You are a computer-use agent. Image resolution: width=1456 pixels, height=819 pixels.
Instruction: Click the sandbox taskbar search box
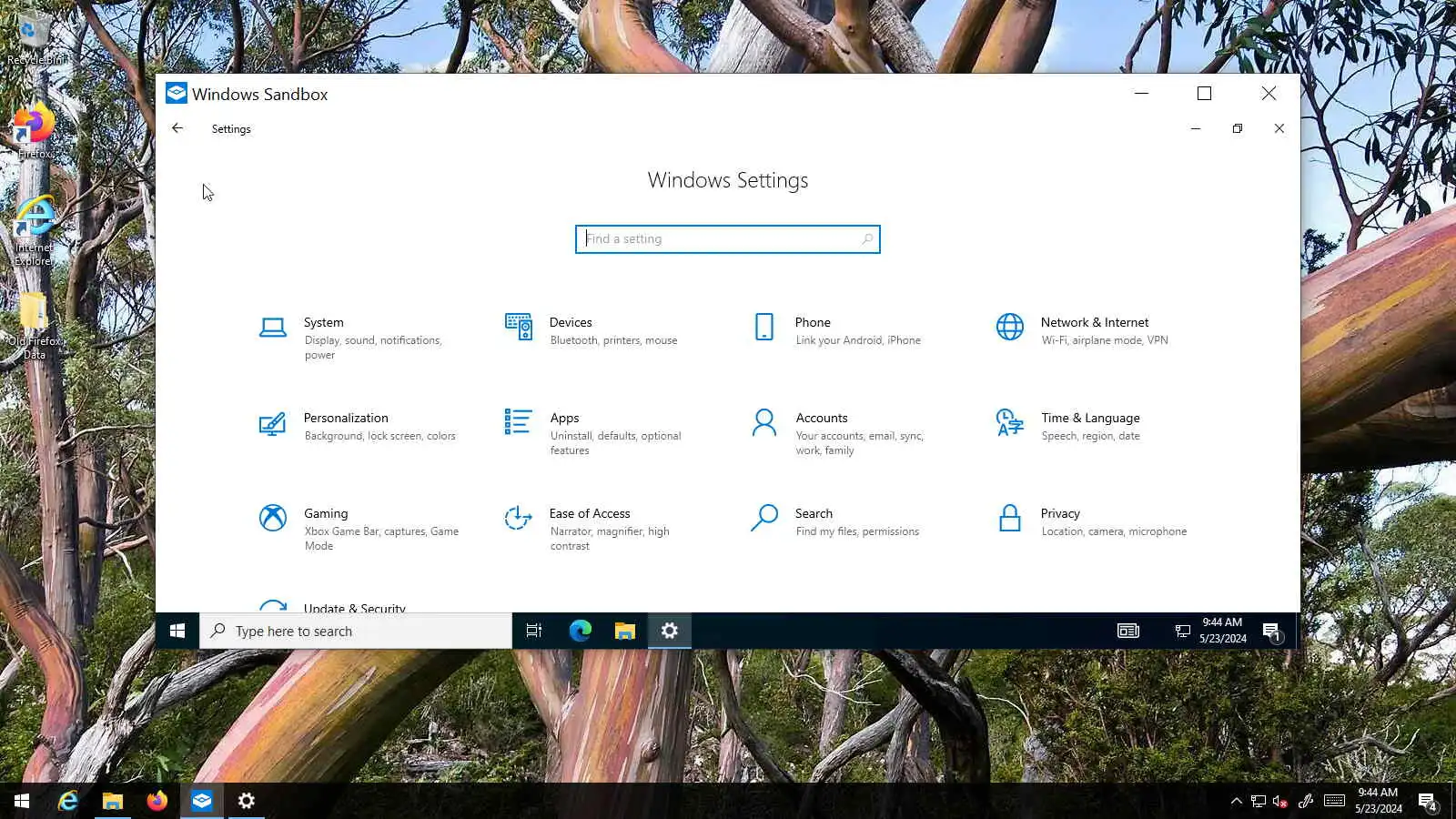356,631
